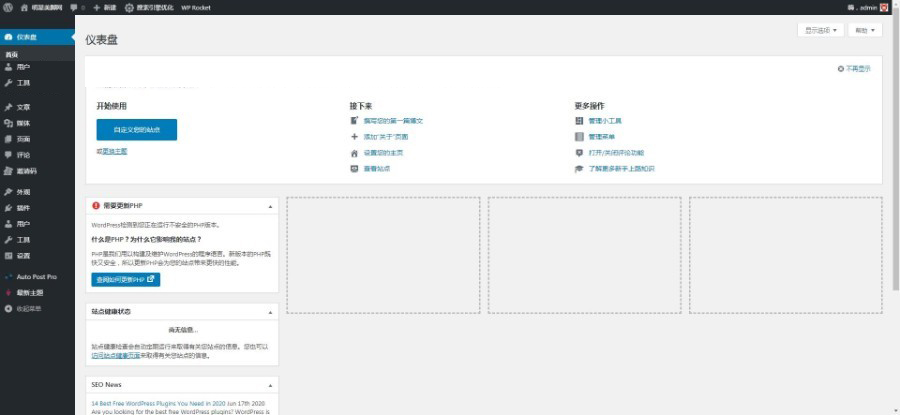The image size is (900, 415).
Task: Open 搜索引擎优化 SEO gear in admin bar
Action: click(148, 7)
